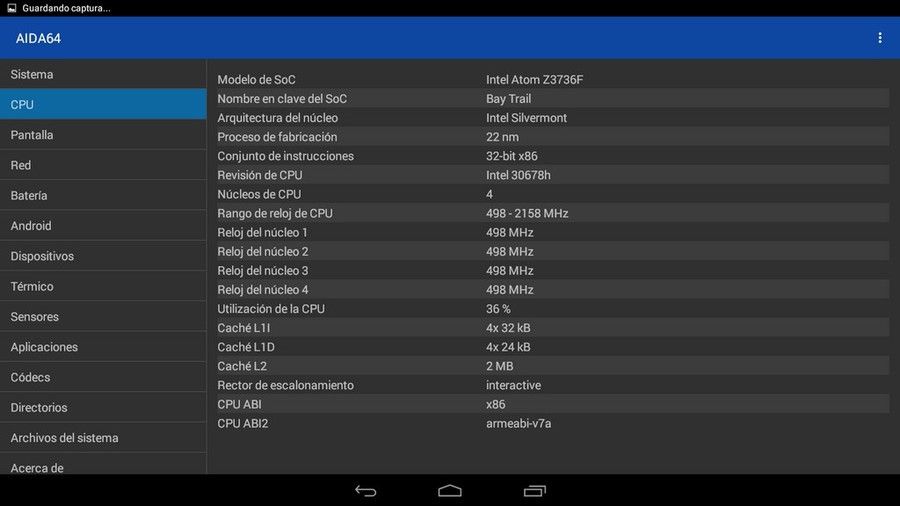This screenshot has height=506, width=900.
Task: Open the Sensores section
Action: tap(103, 317)
